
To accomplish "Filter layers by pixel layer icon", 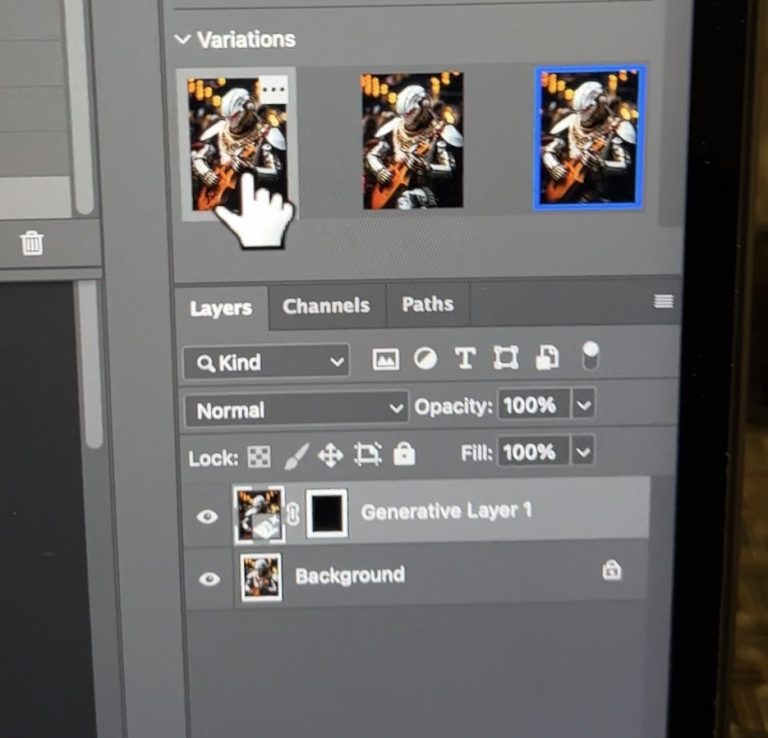I will (386, 360).
